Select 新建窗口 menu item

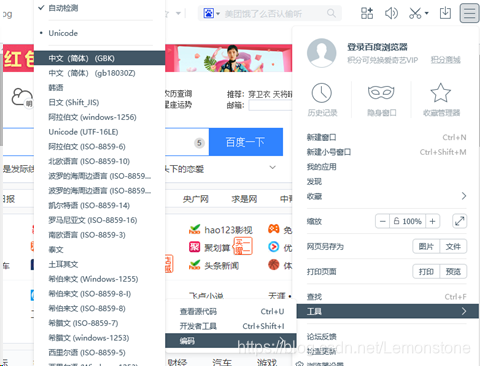point(387,137)
